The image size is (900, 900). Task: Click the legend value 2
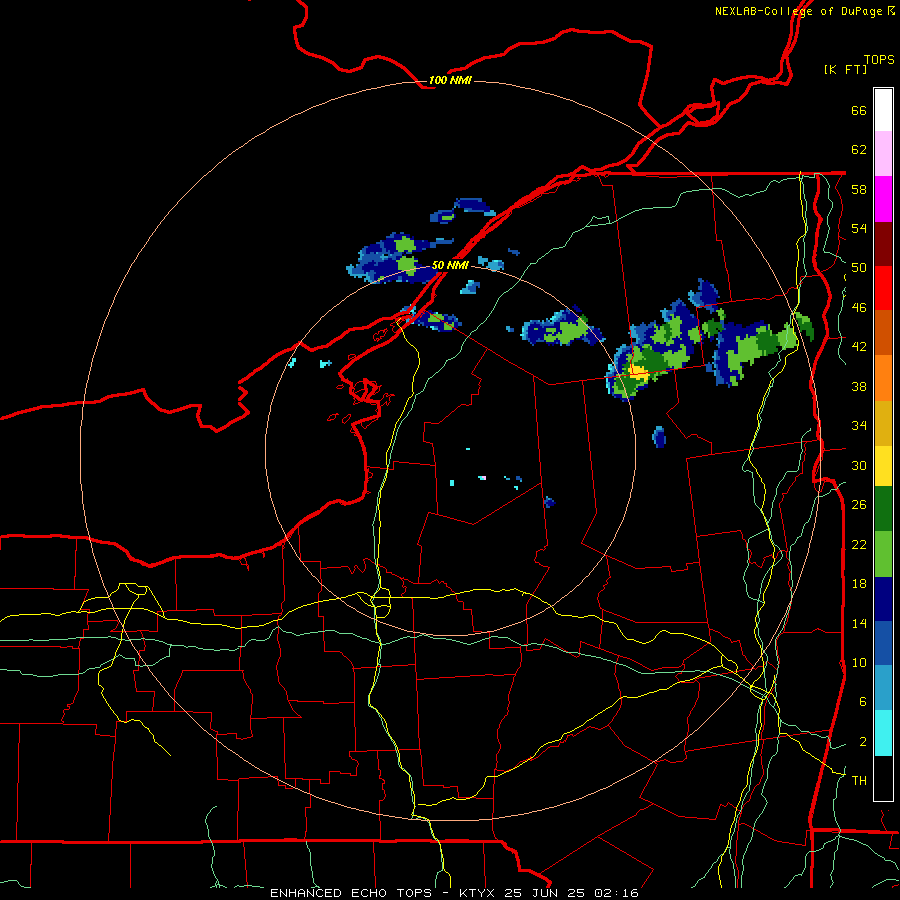(862, 742)
